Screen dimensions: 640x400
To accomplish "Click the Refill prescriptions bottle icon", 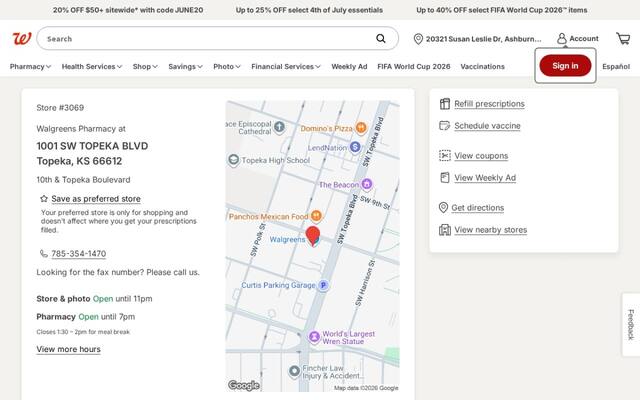I will tap(444, 104).
